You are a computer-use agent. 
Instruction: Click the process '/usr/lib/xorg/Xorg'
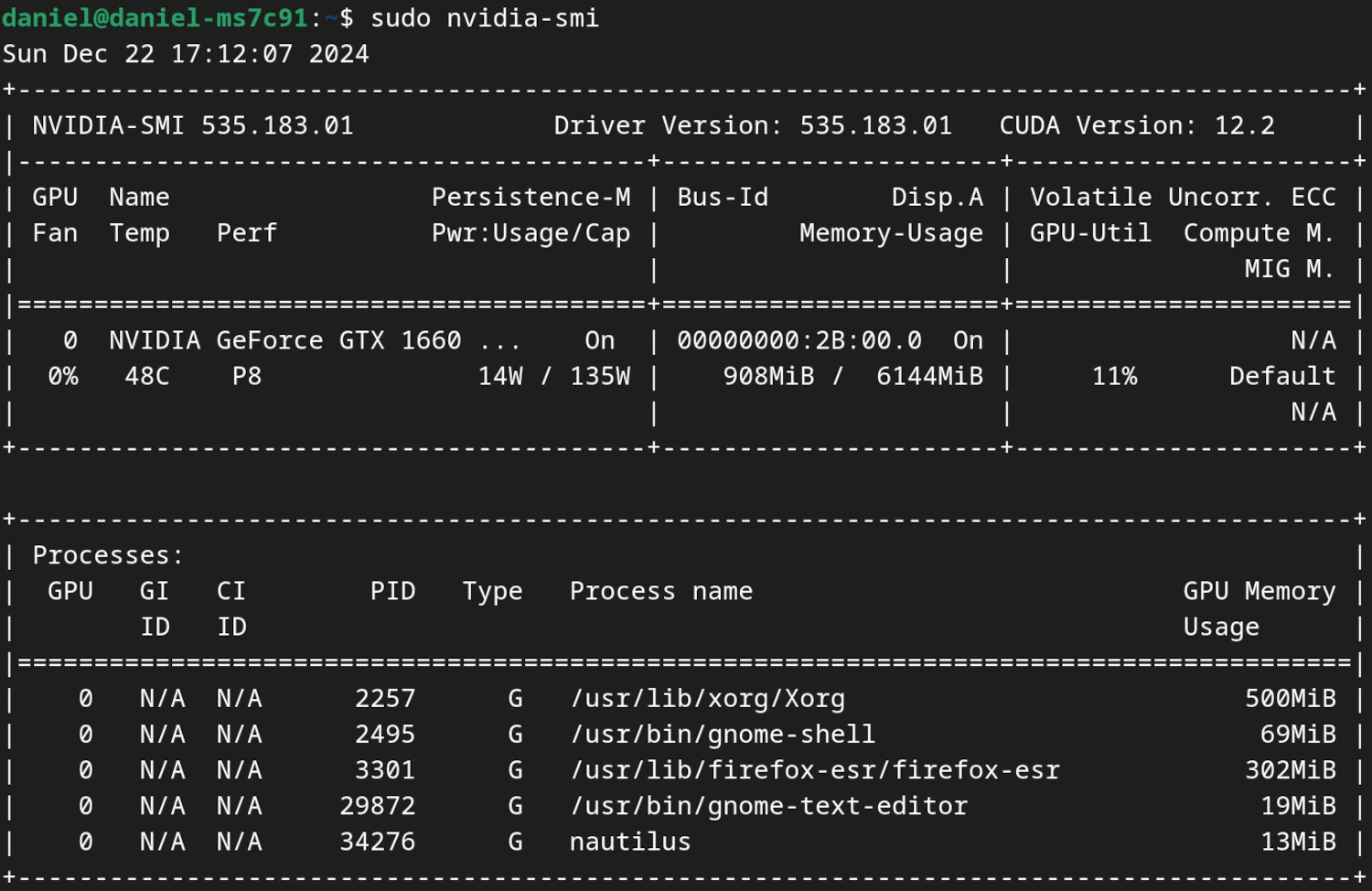(708, 699)
